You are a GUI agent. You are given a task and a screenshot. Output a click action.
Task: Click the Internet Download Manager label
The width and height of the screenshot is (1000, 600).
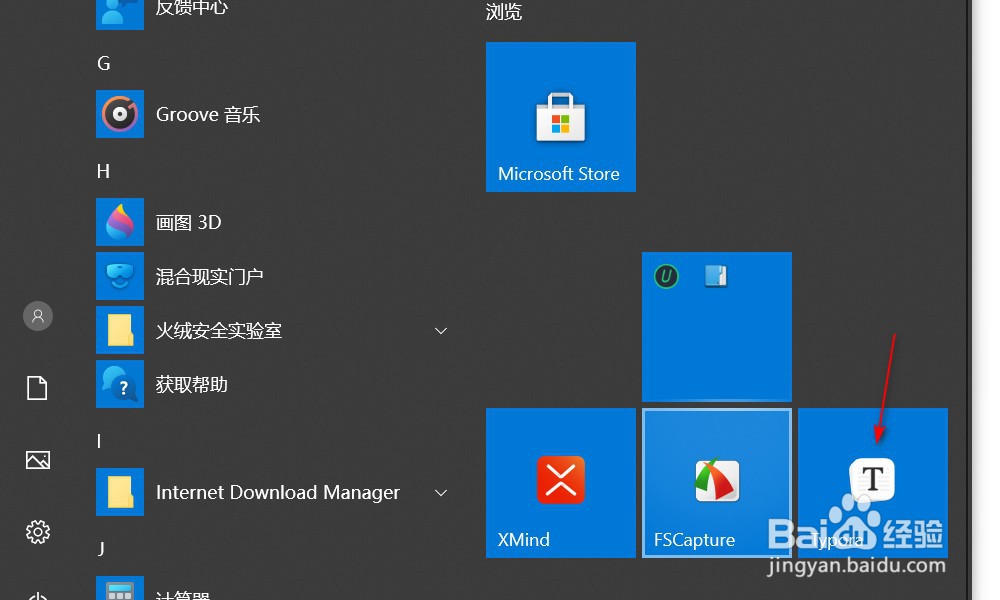coord(278,492)
